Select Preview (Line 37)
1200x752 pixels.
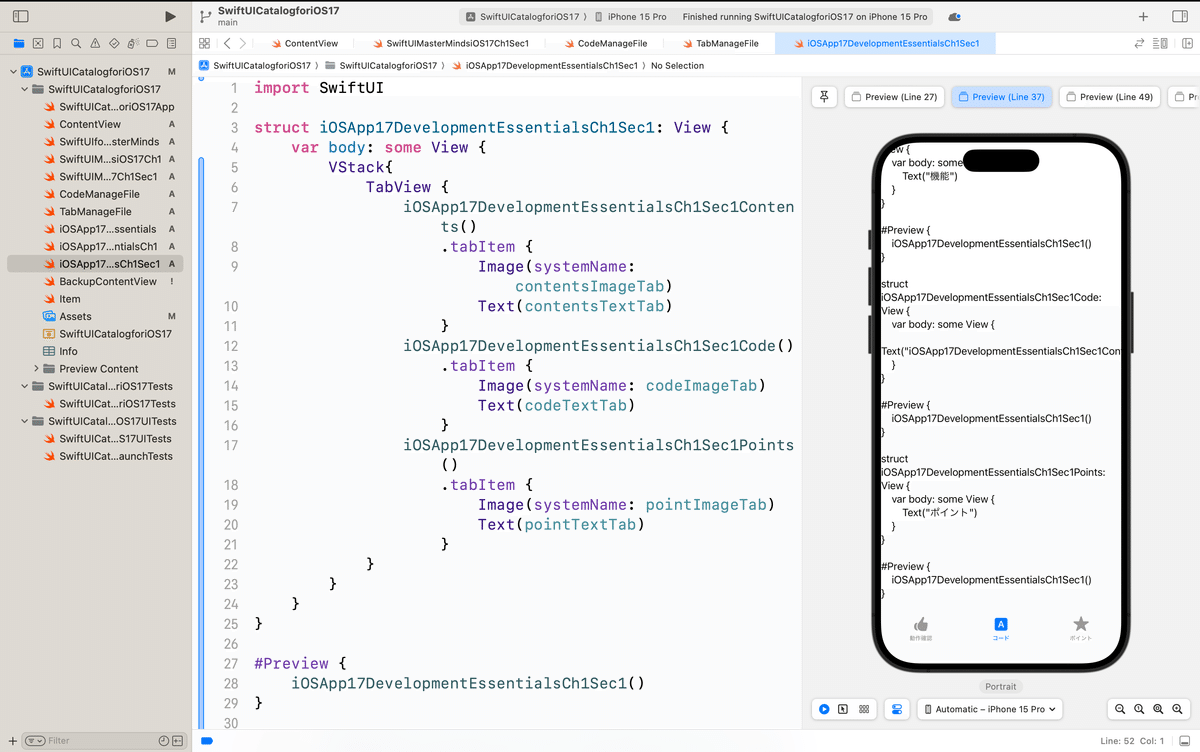coord(1001,97)
